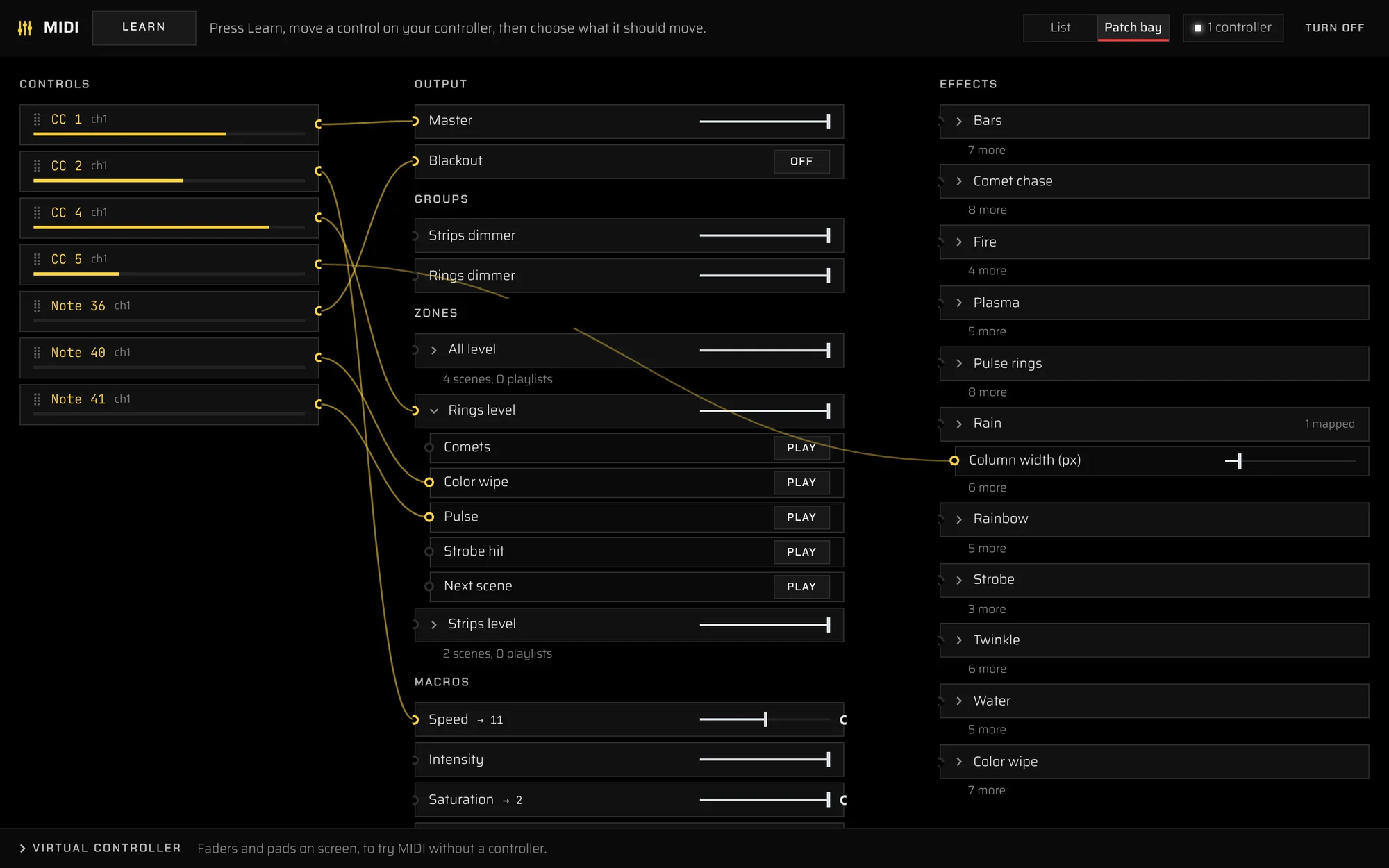Expand the Comet chase effect
Viewport: 1389px width, 868px height.
[959, 181]
